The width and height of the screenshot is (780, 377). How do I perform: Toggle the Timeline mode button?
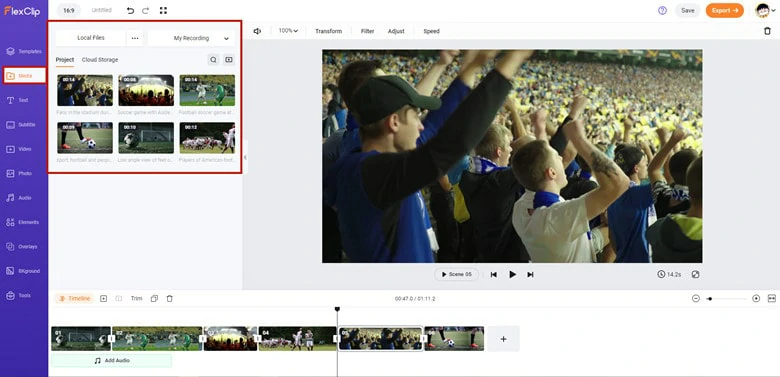click(x=74, y=298)
